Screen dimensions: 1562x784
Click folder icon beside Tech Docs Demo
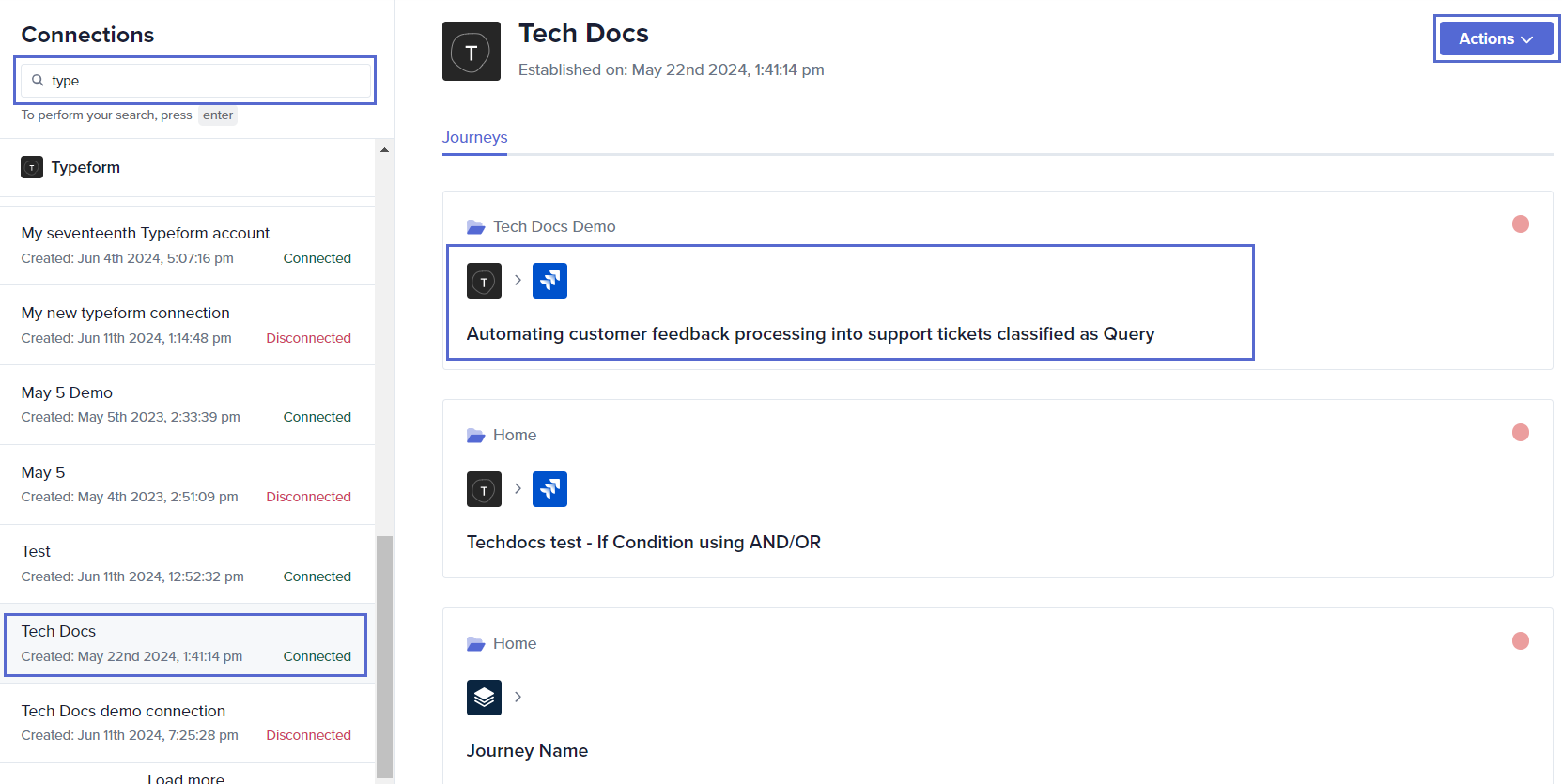pos(475,227)
